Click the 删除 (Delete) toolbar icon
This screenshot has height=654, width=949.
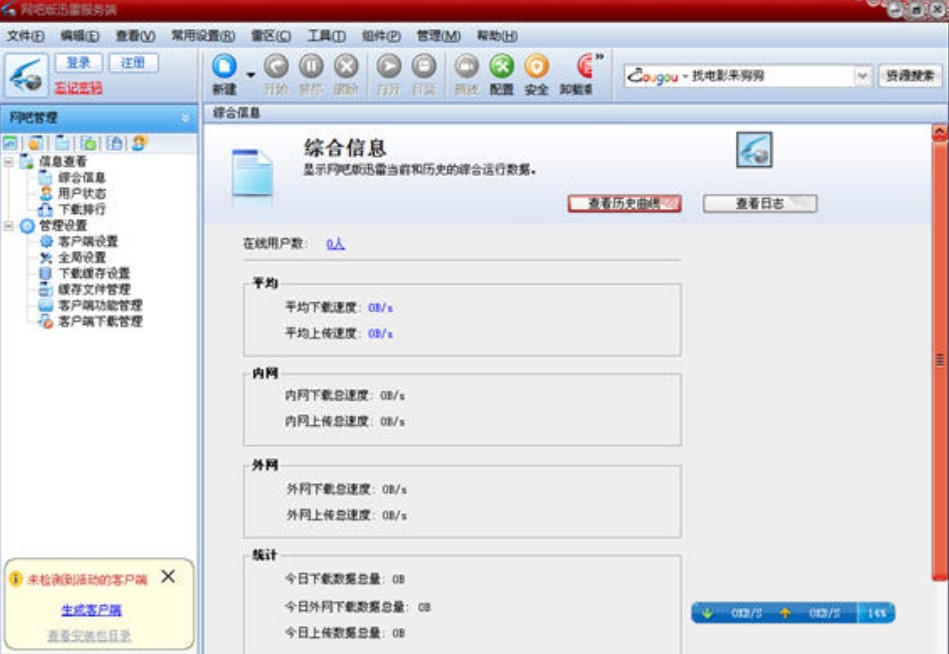click(346, 68)
